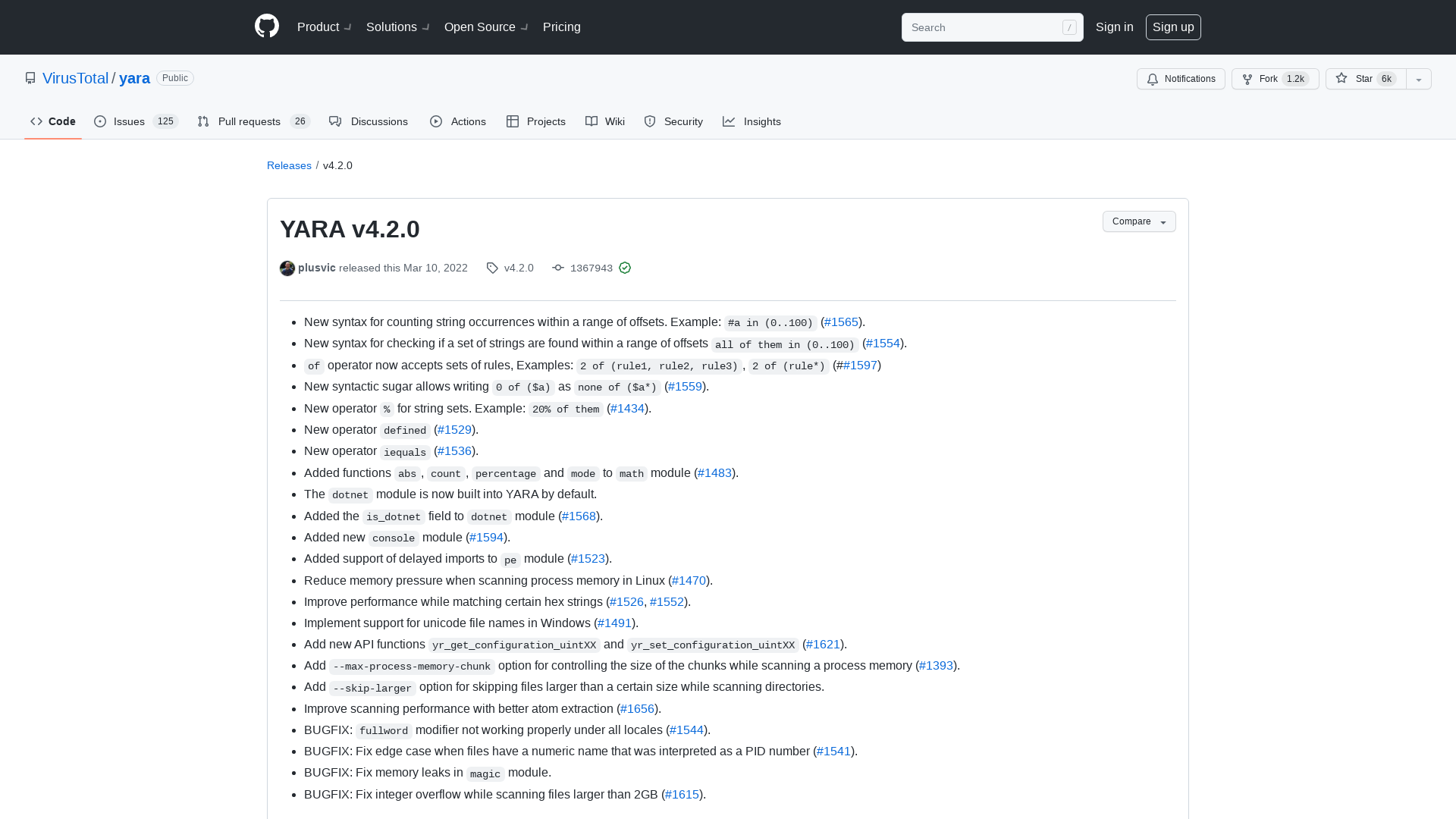Image resolution: width=1456 pixels, height=819 pixels.
Task: Click the Wiki book icon
Action: tap(591, 121)
